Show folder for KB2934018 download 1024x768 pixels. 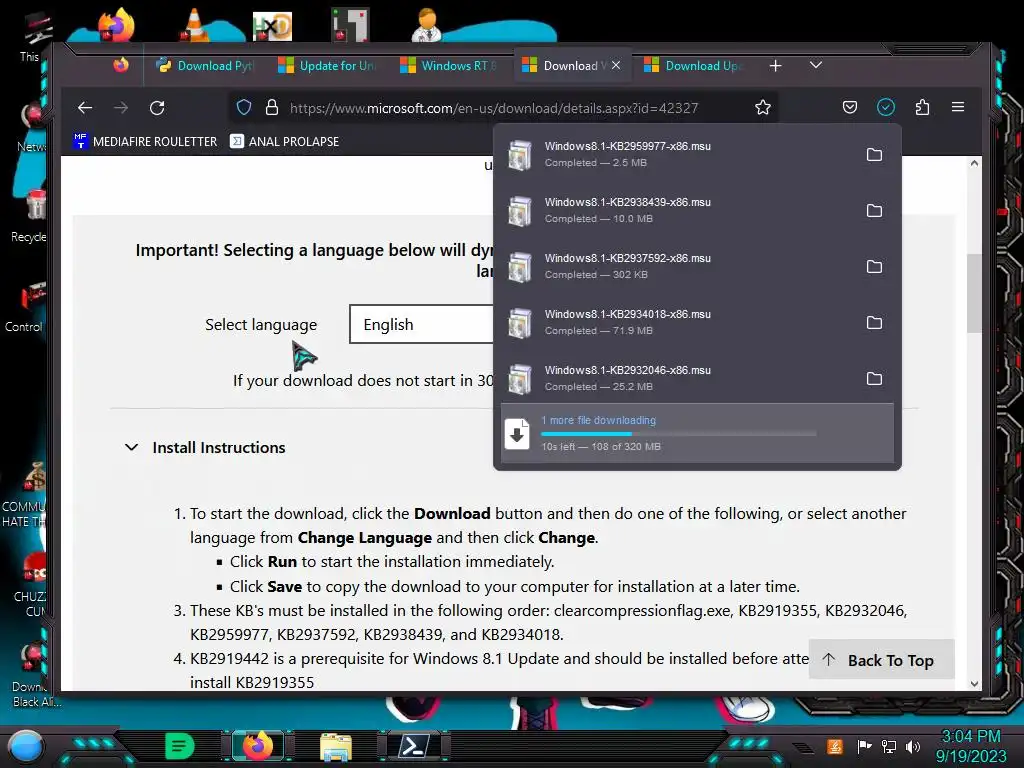pyautogui.click(x=874, y=323)
